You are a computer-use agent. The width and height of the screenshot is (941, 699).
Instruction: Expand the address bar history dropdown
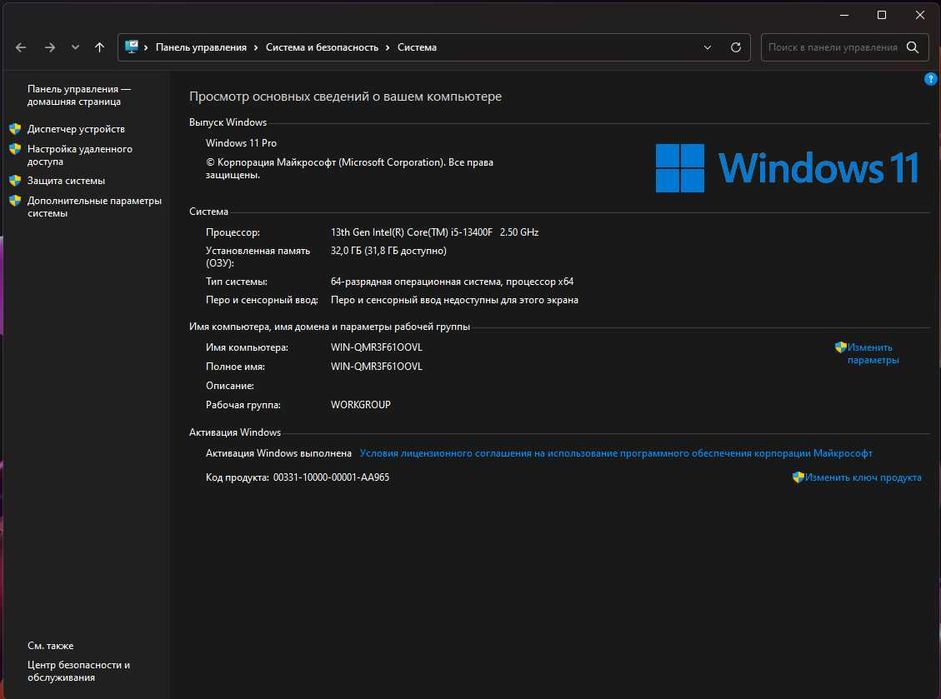(708, 47)
